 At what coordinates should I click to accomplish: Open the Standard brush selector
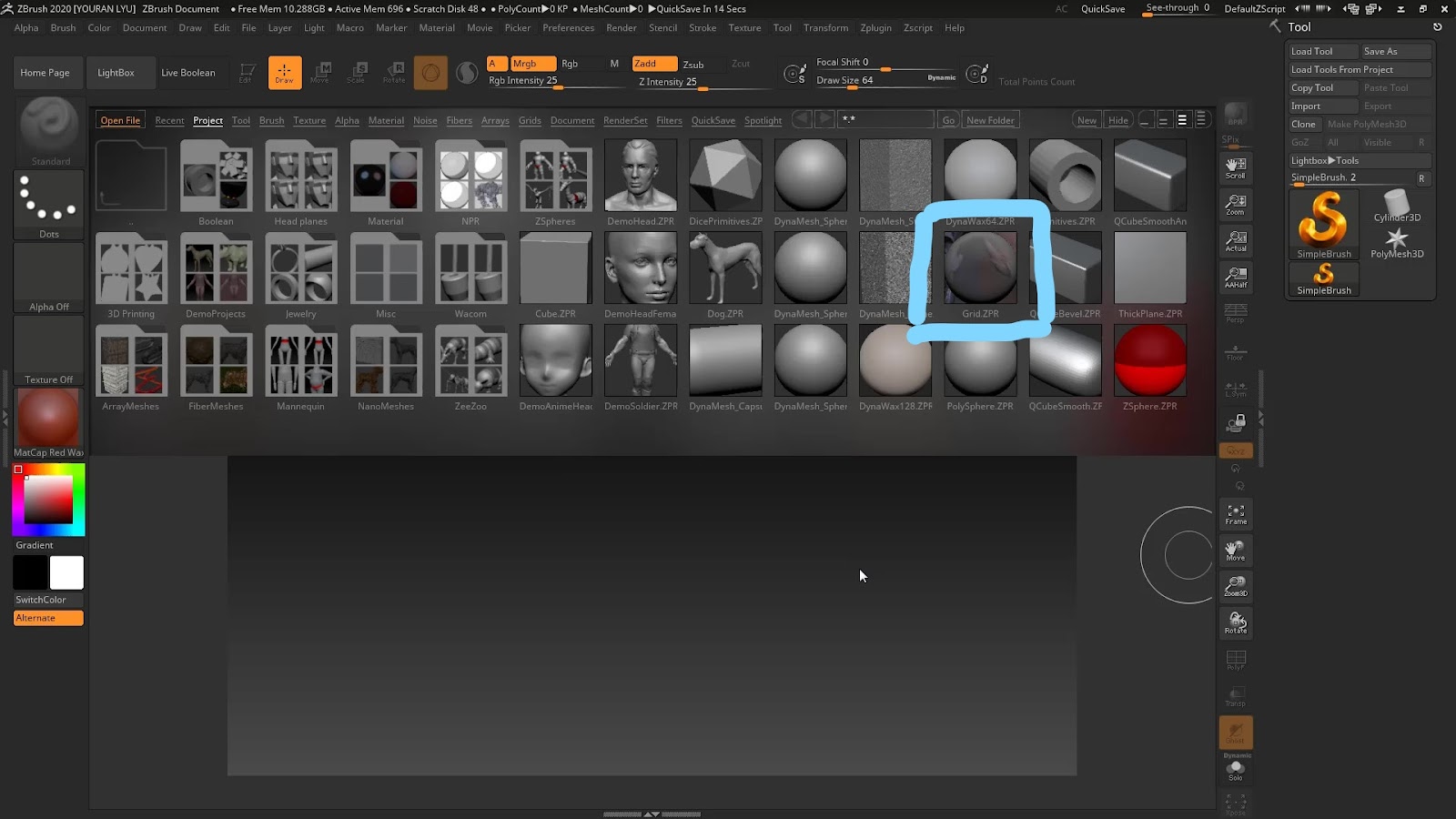click(x=50, y=132)
